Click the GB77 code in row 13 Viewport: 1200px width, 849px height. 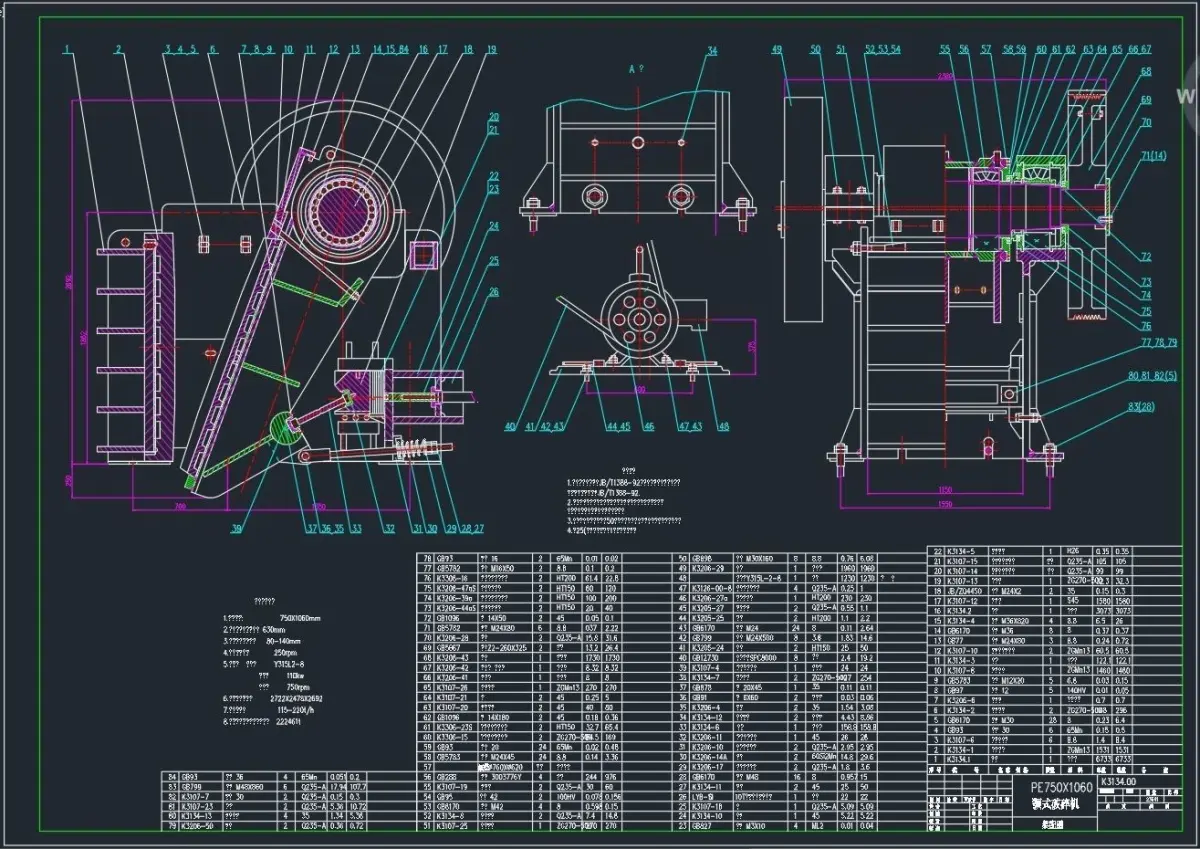[955, 641]
